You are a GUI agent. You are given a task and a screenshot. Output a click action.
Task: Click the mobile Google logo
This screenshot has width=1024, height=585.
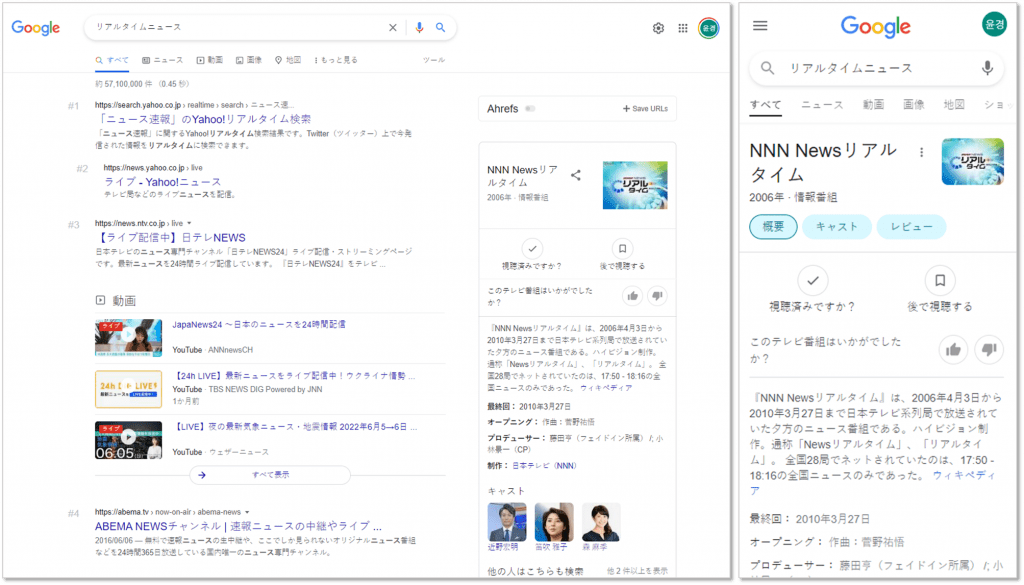875,27
